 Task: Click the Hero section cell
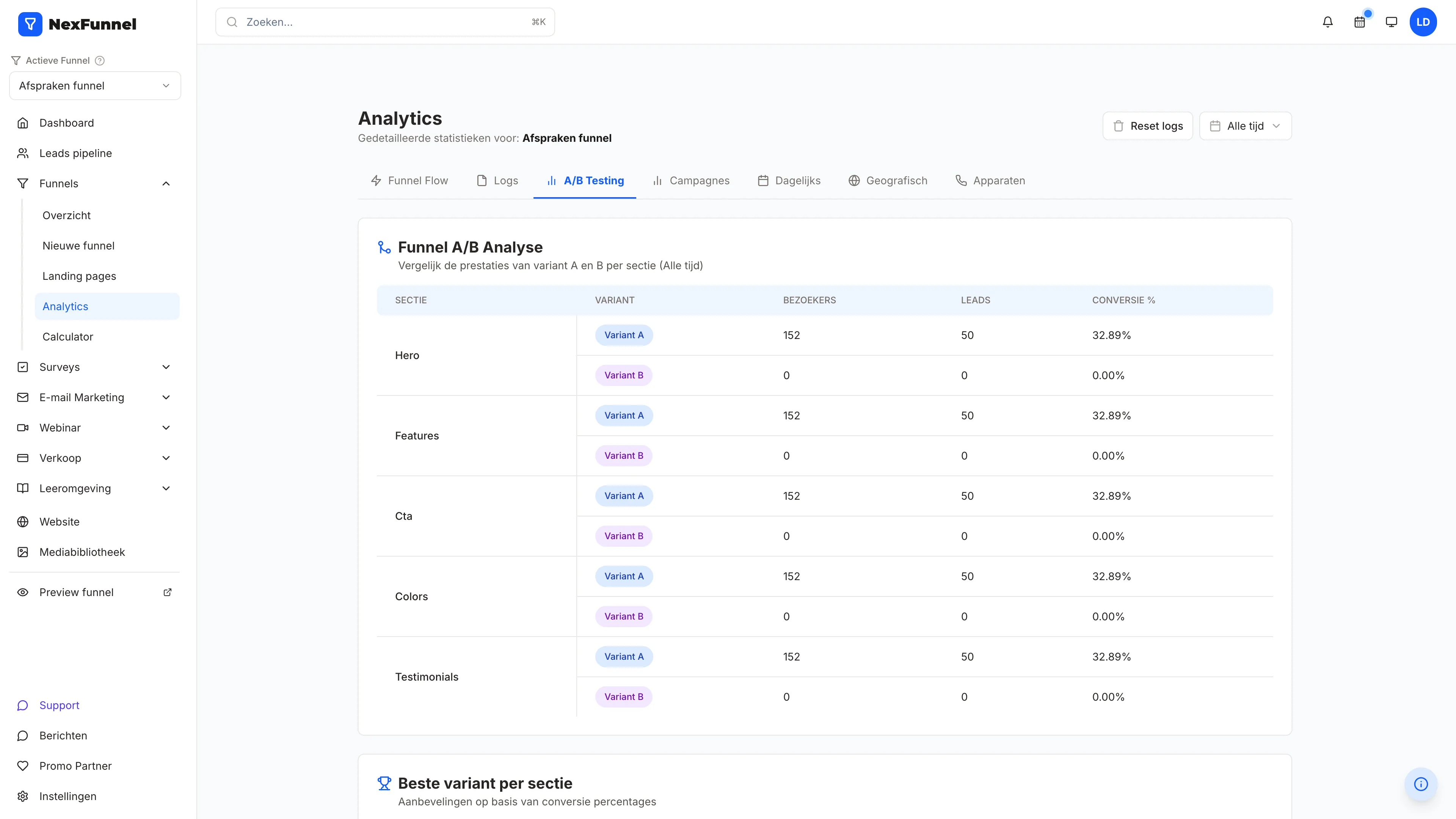[477, 356]
